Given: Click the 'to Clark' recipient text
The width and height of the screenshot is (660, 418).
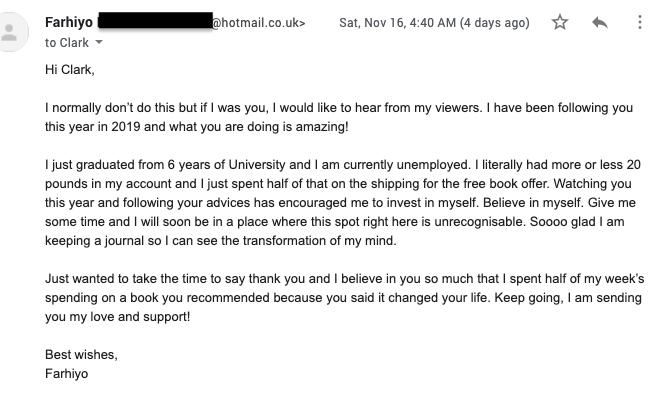Looking at the screenshot, I should pyautogui.click(x=67, y=43).
